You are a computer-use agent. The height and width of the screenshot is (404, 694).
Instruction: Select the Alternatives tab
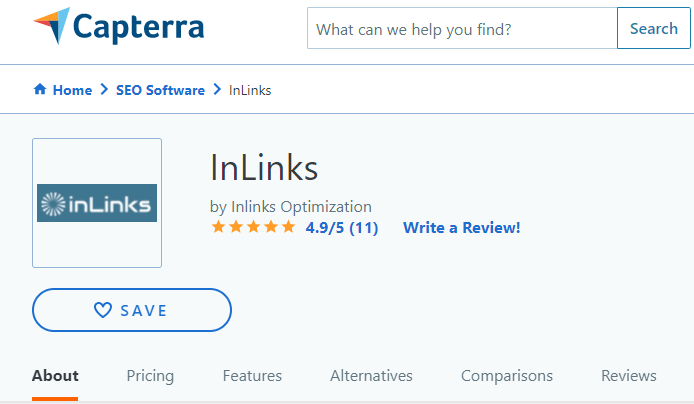[x=371, y=376]
